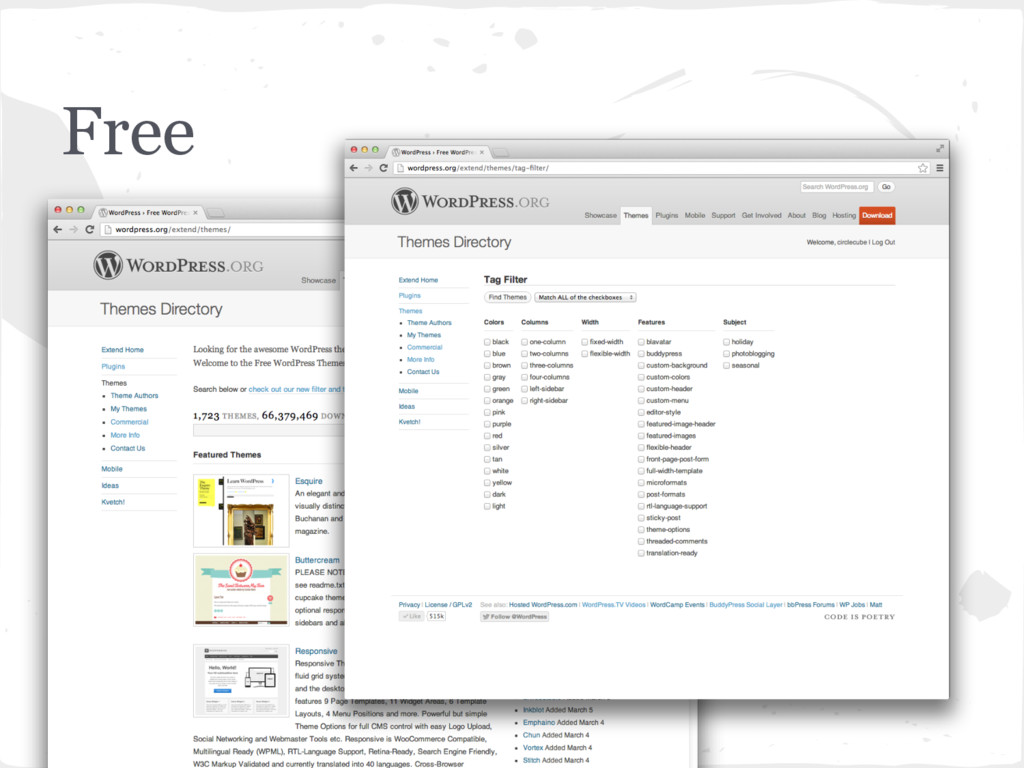Screen dimensions: 1024x768
Task: Check the translation-ready checkbox
Action: pos(641,553)
